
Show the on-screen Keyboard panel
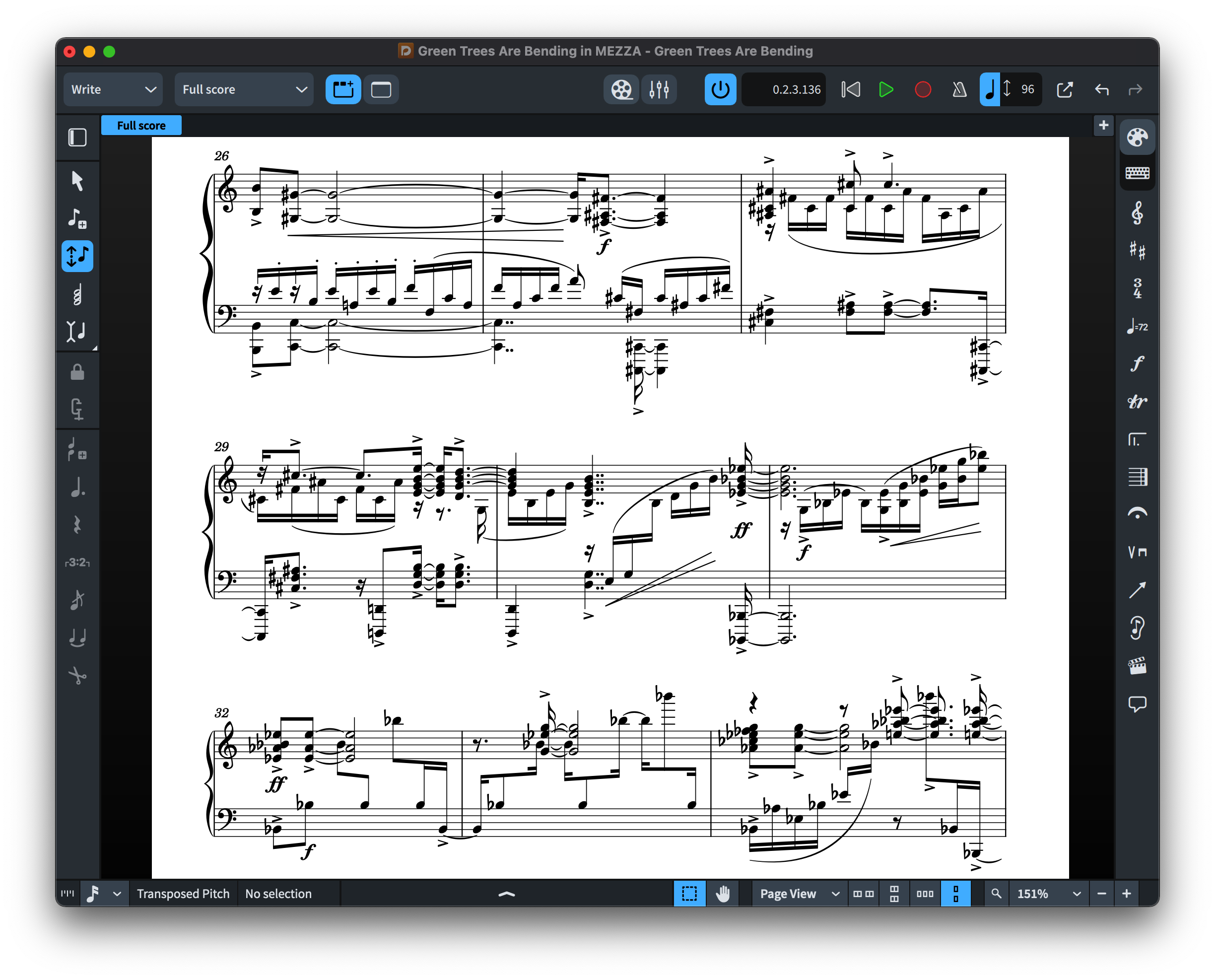coord(1137,173)
